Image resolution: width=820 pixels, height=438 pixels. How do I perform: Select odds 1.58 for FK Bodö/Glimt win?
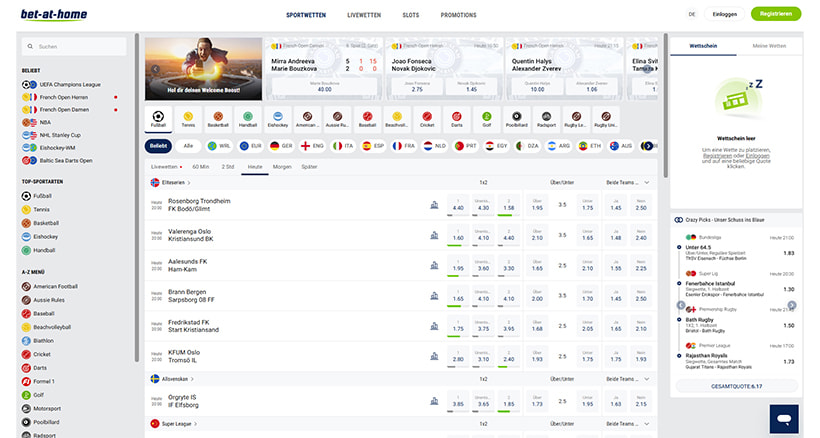508,205
